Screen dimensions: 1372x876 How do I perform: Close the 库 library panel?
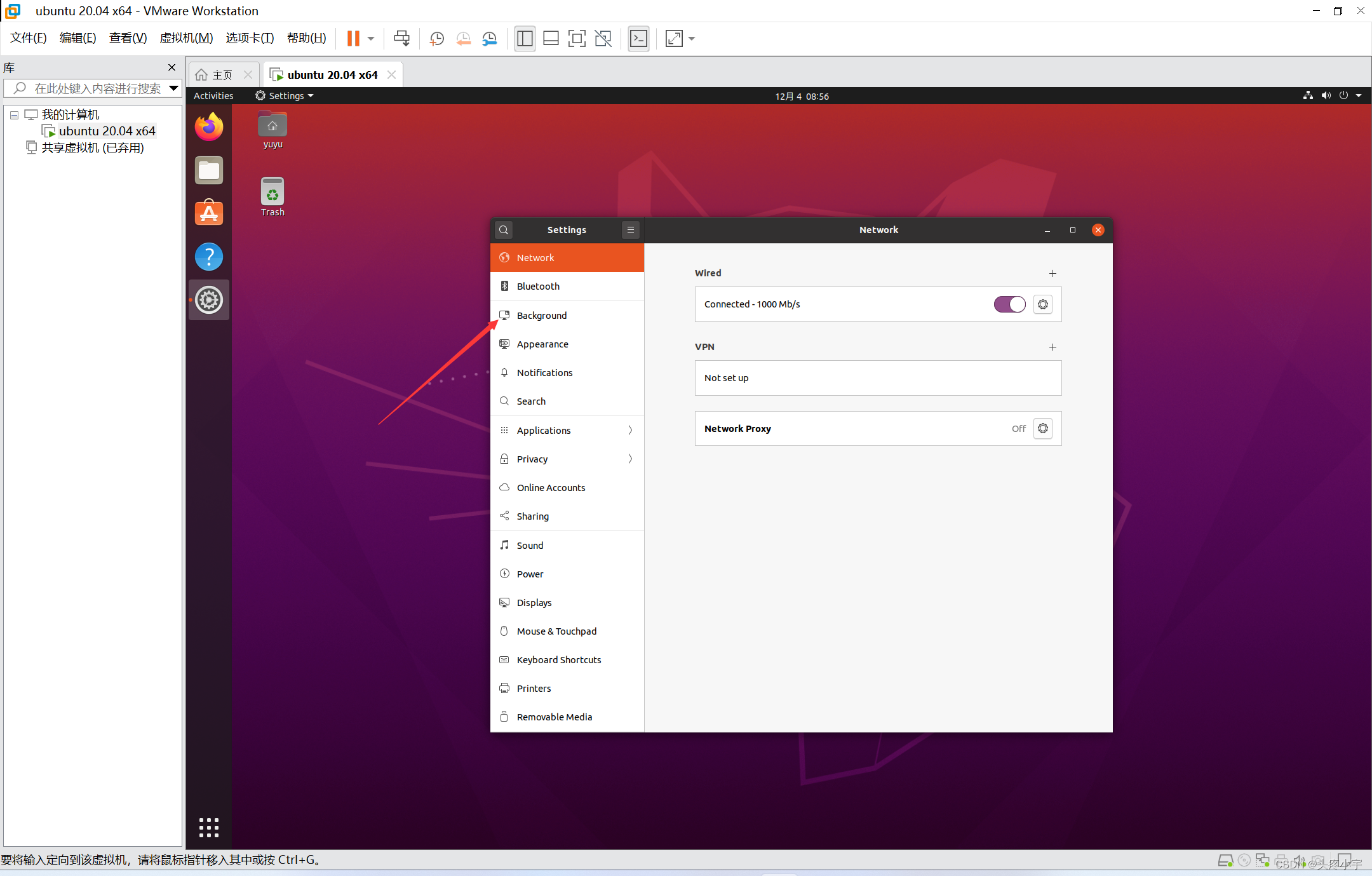[171, 67]
